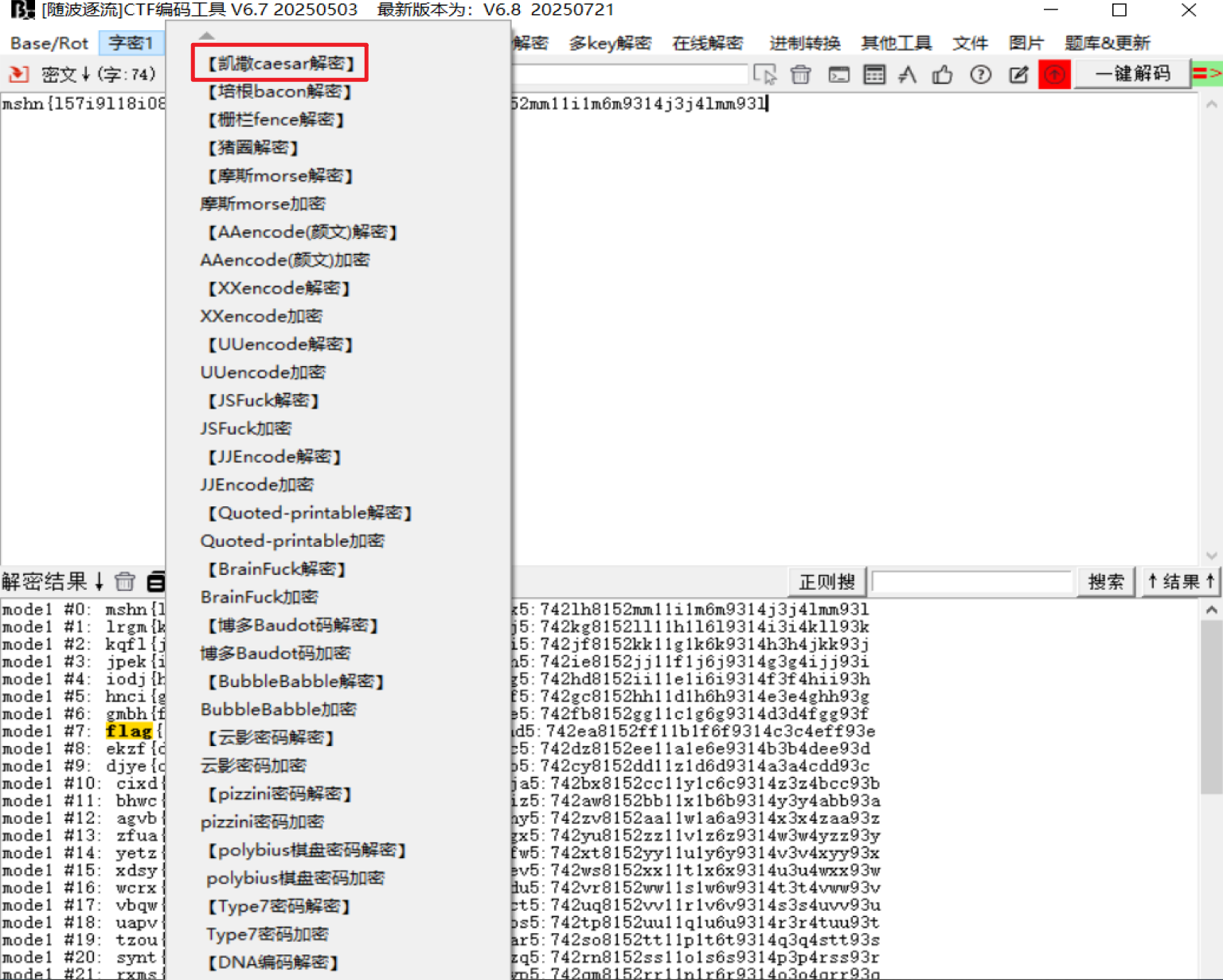Click the results panel vertical scrollbar thumb
The height and width of the screenshot is (980, 1223).
pos(1211,706)
